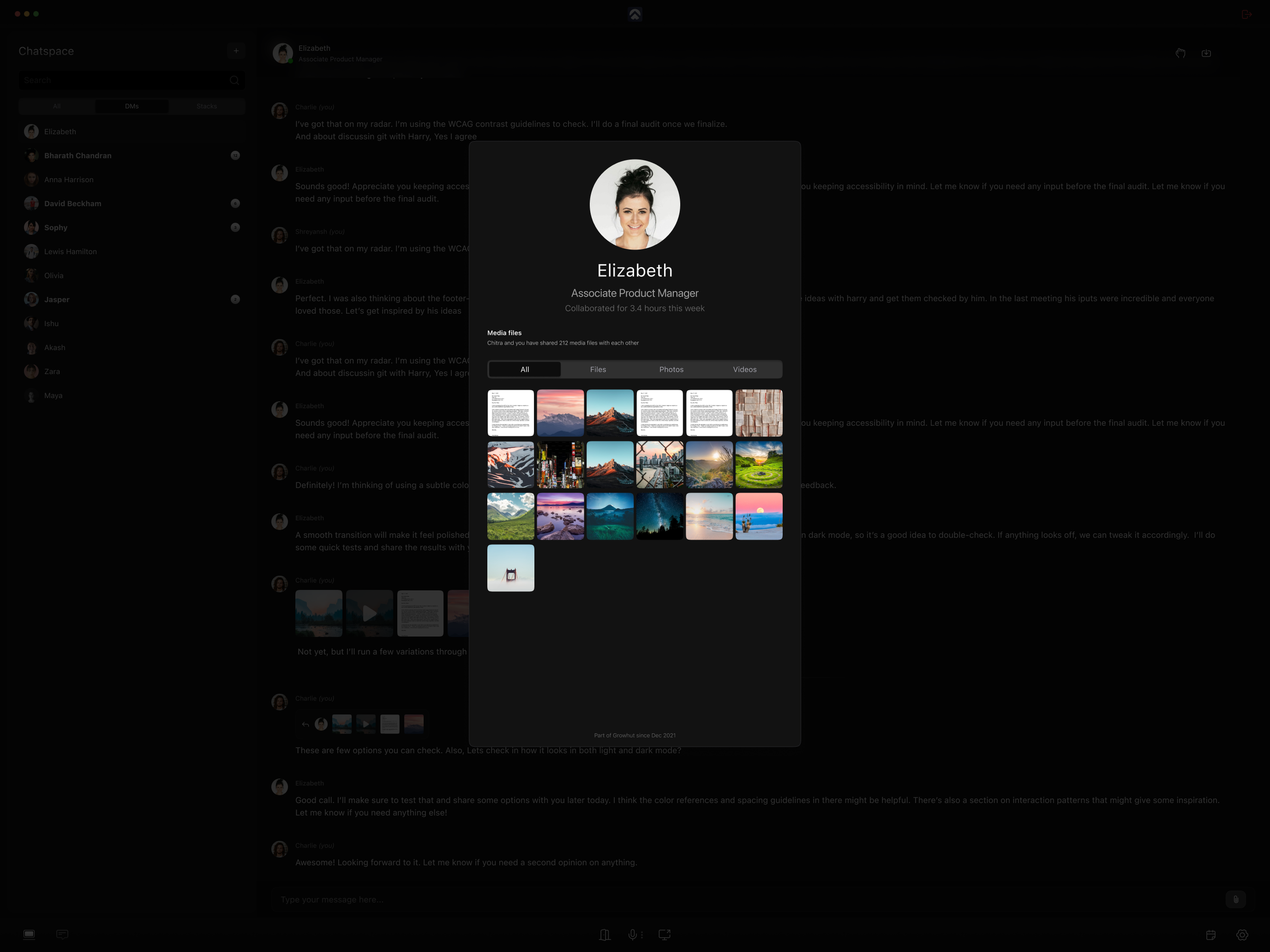1270x952 pixels.
Task: Open the document attachment in Charlie's chat message
Action: (420, 613)
